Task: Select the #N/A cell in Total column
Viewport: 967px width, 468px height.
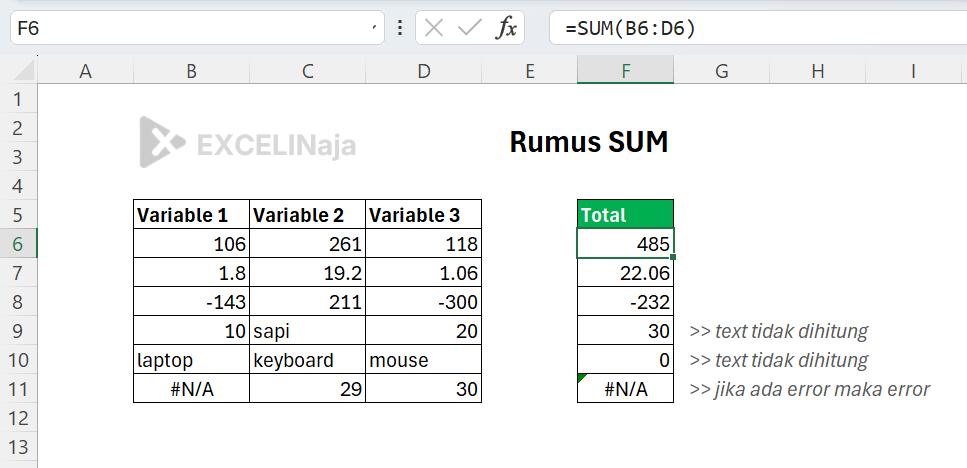Action: click(x=625, y=388)
